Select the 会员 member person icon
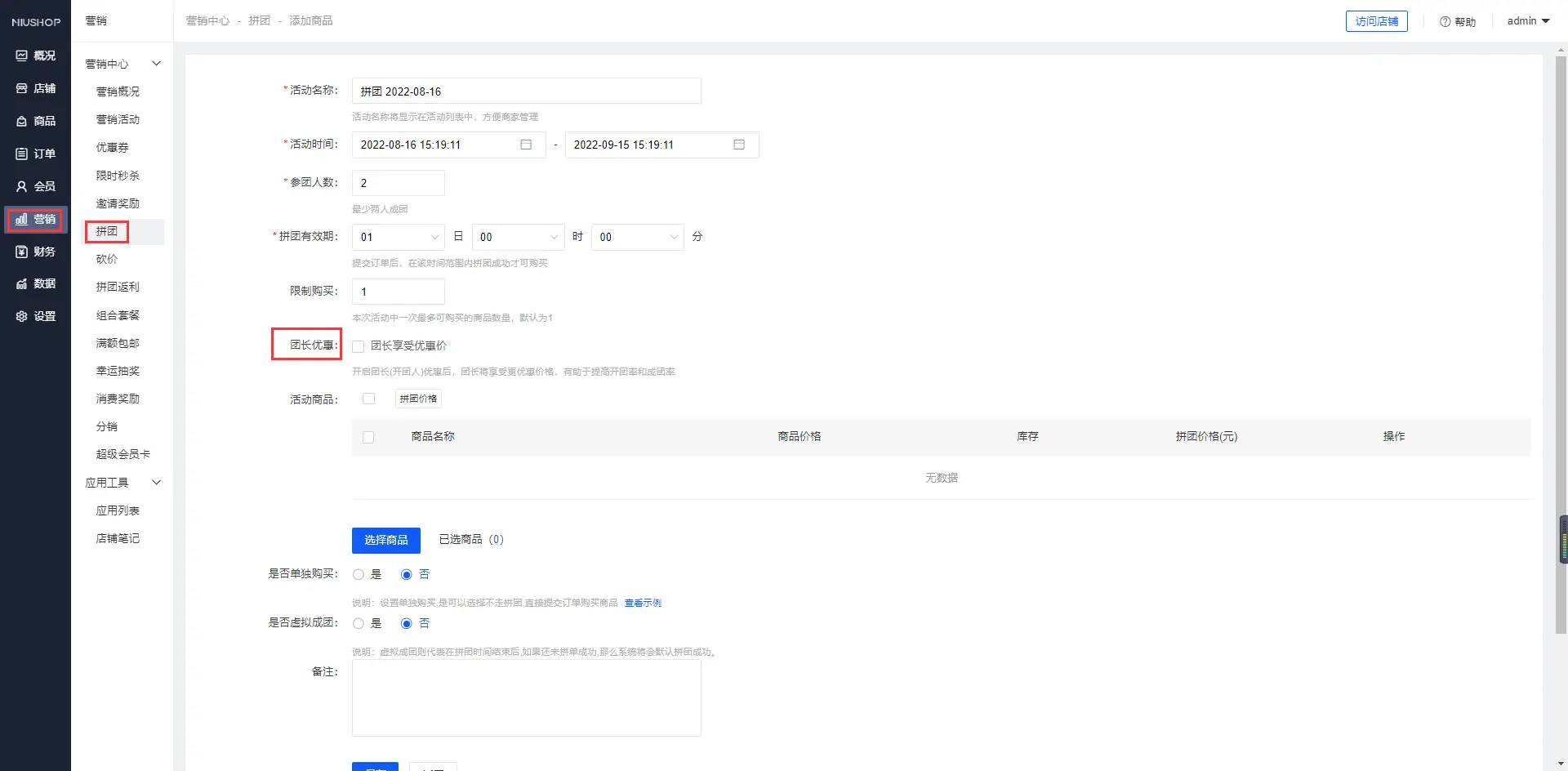The height and width of the screenshot is (771, 1568). click(22, 186)
